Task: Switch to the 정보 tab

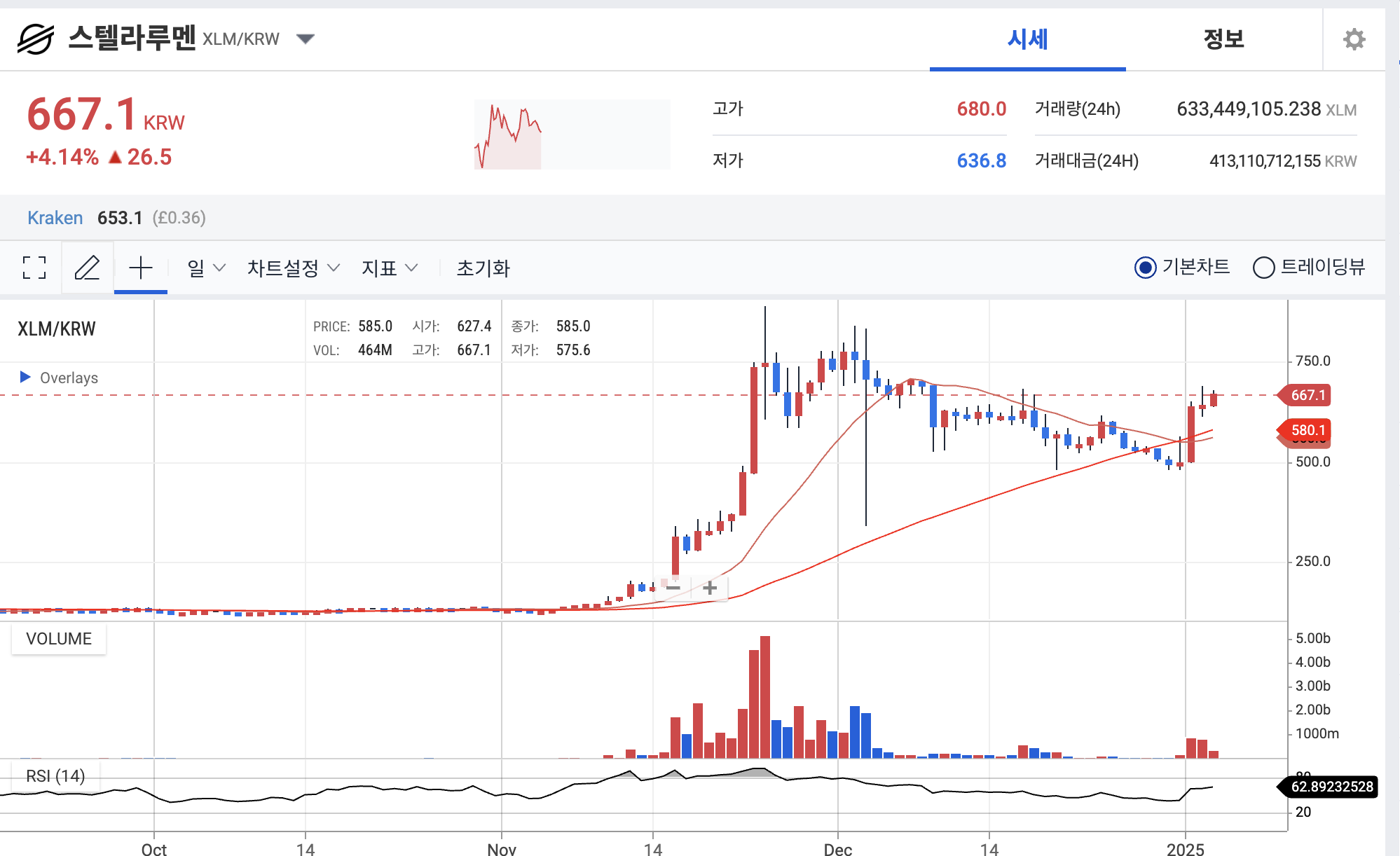Action: tap(1223, 39)
